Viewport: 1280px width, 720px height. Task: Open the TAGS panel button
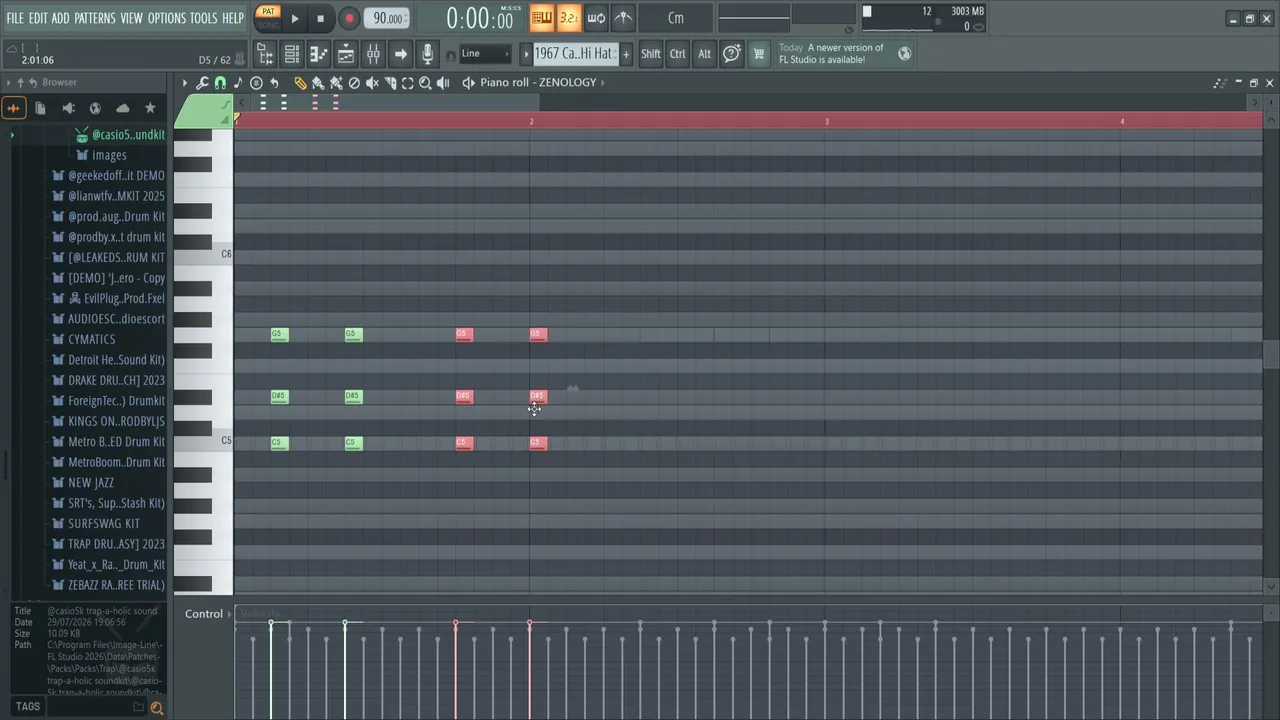pyautogui.click(x=28, y=707)
